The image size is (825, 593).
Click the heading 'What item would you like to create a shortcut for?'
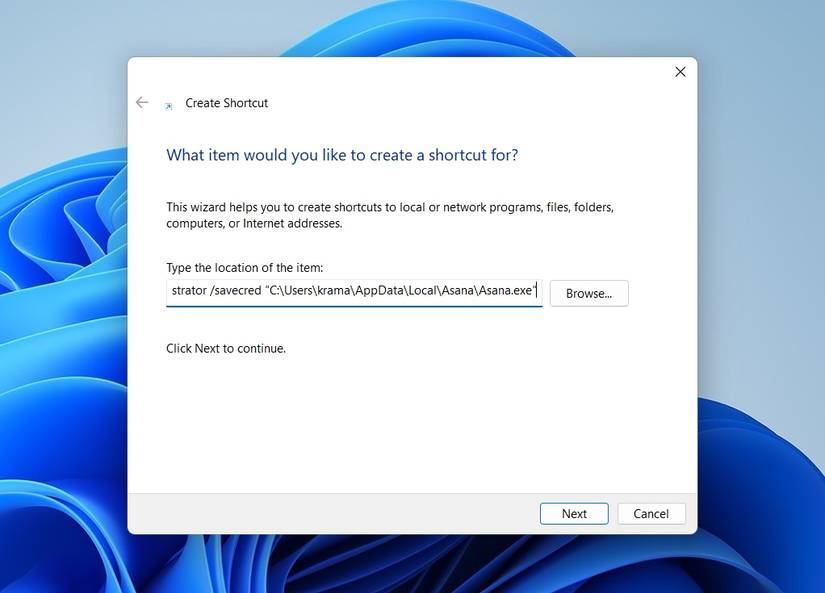tap(342, 155)
